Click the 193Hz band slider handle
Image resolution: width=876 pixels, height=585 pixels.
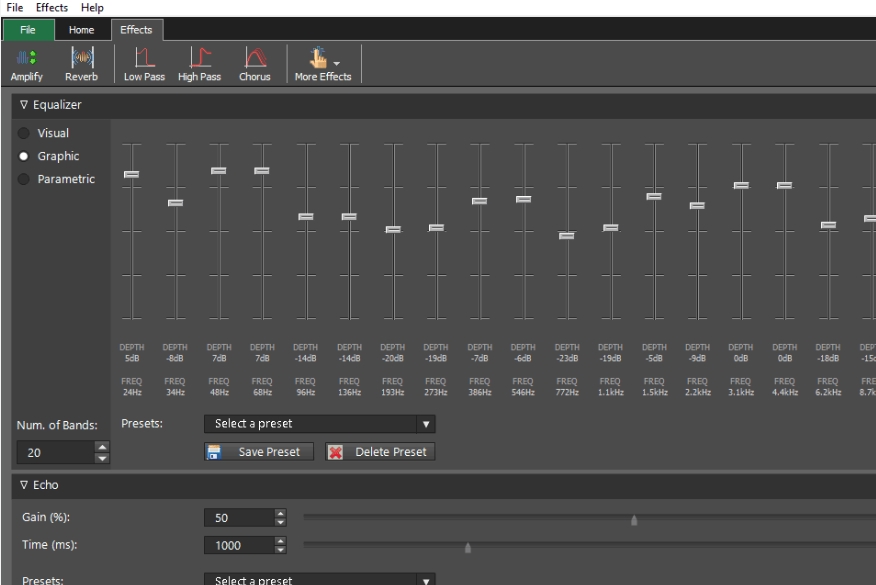[x=393, y=230]
